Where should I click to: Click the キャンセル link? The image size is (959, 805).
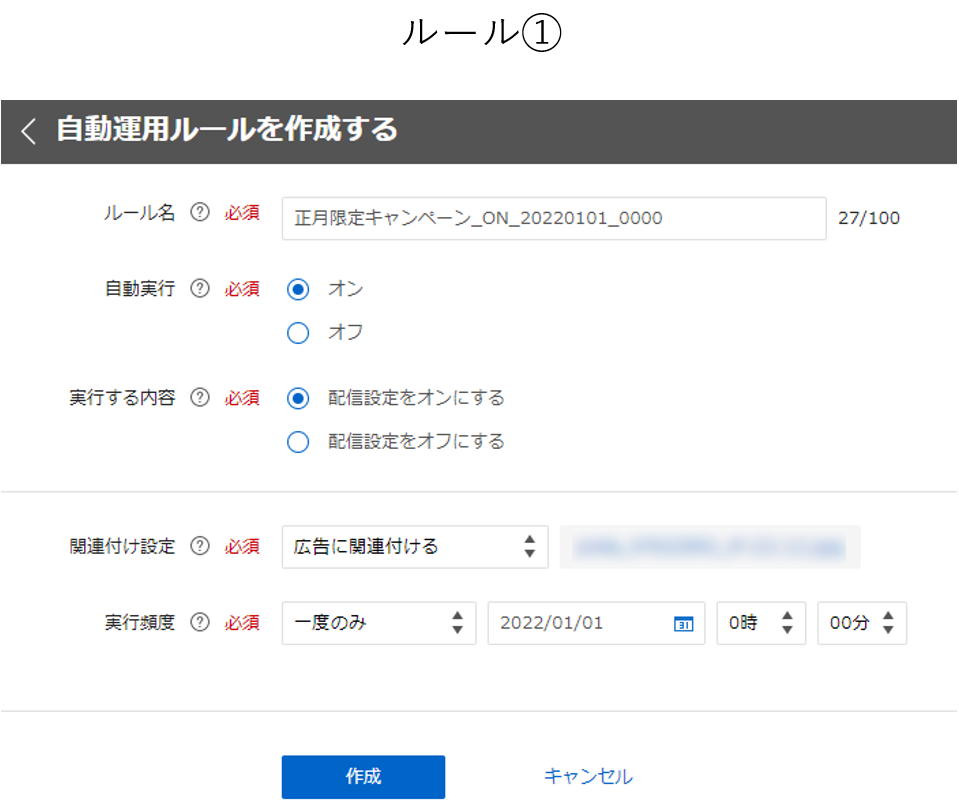coord(588,776)
